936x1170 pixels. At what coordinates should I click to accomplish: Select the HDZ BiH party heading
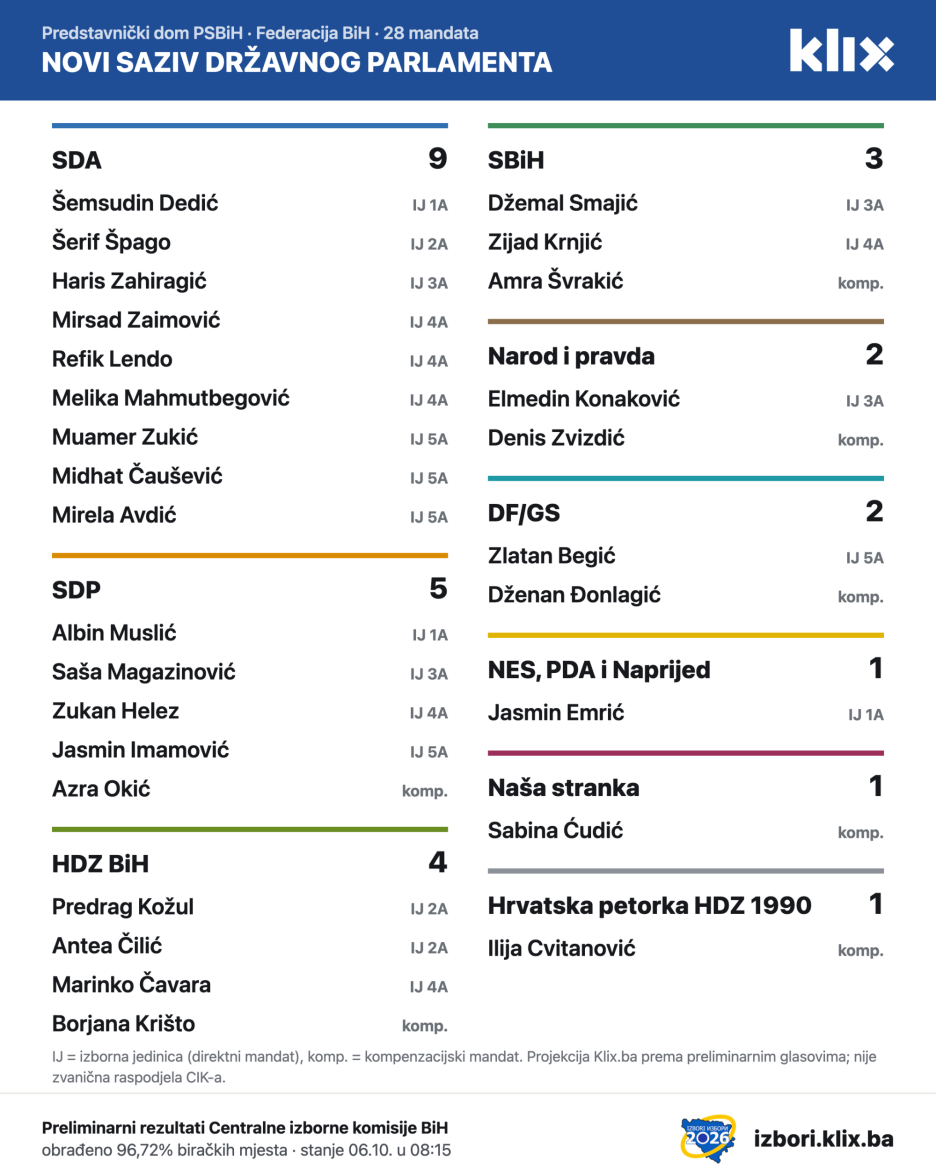click(x=101, y=864)
